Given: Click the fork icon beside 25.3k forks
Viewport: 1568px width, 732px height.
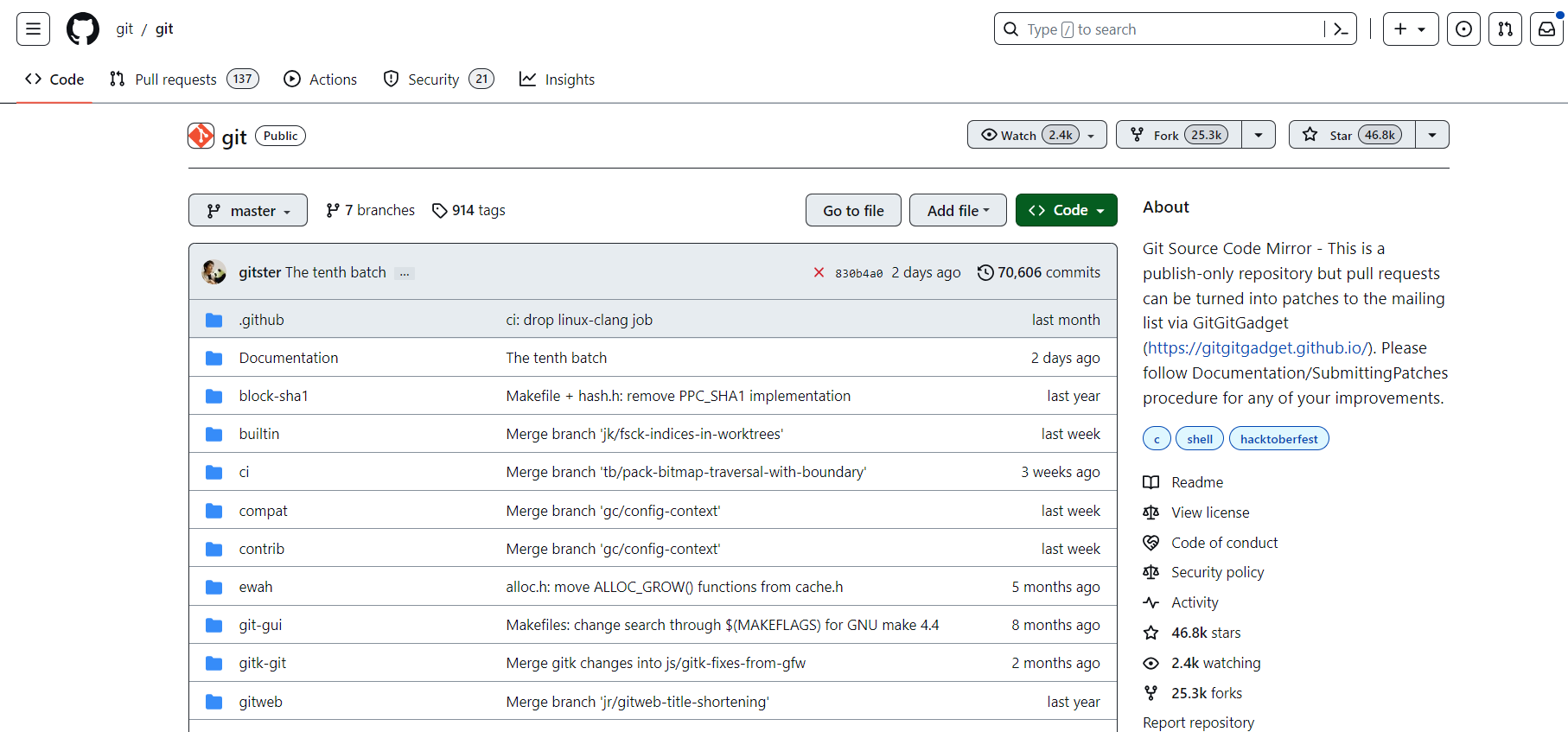Looking at the screenshot, I should pos(1151,693).
